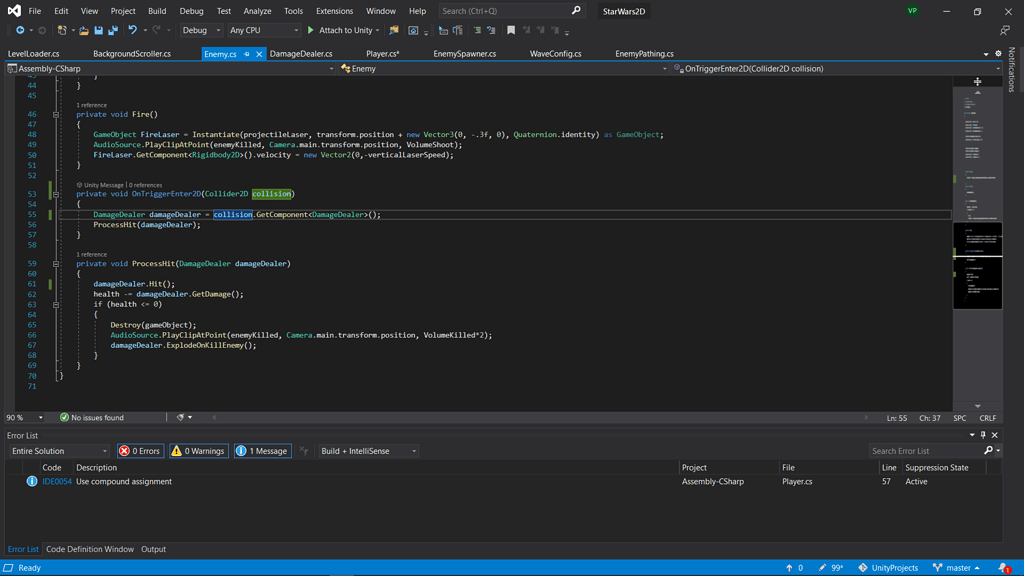Click the pending changes pencil in status bar
The image size is (1024, 576).
click(x=822, y=568)
